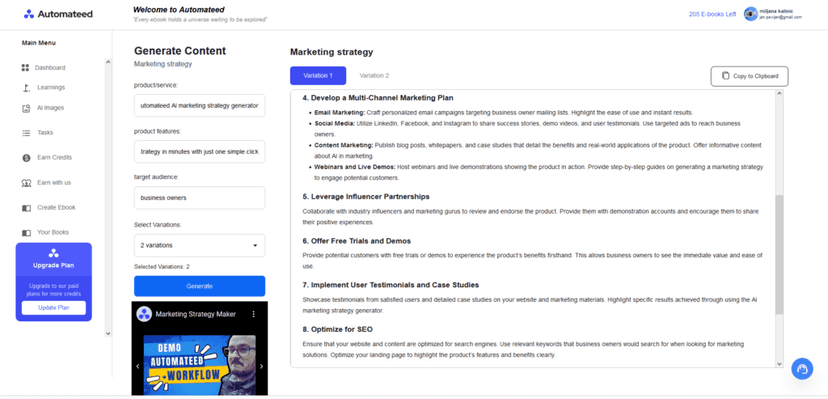Viewport: 828px width, 399px height.
Task: Go to previous video slide arrow
Action: [x=138, y=366]
